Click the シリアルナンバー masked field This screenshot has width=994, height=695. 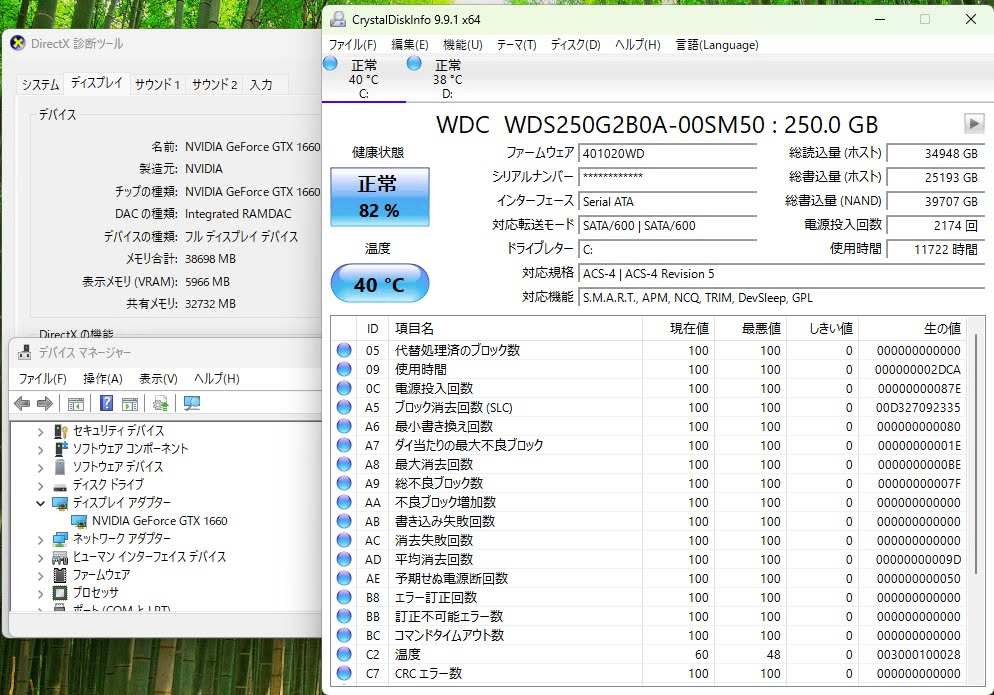tap(668, 177)
